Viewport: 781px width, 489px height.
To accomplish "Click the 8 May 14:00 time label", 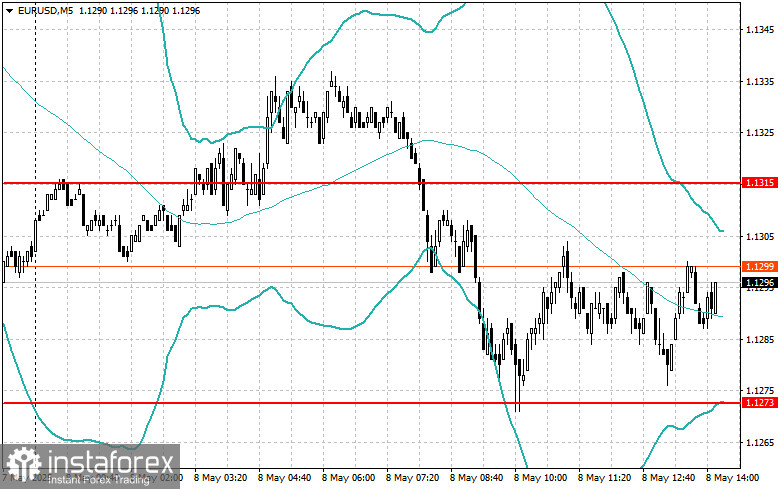I will (732, 478).
